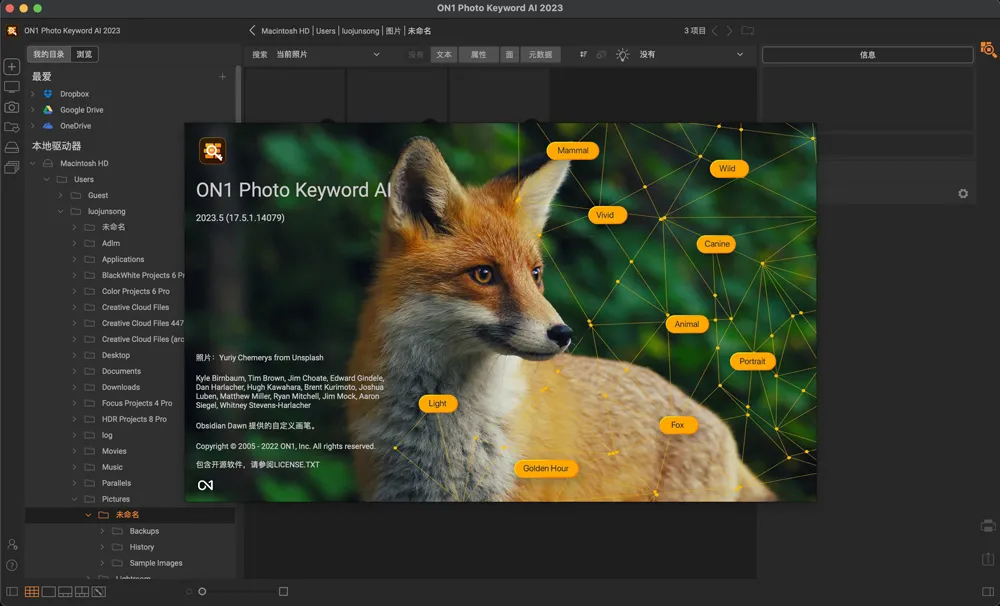Open the Keyword AI module icon at top right
This screenshot has height=606, width=1000.
[988, 49]
